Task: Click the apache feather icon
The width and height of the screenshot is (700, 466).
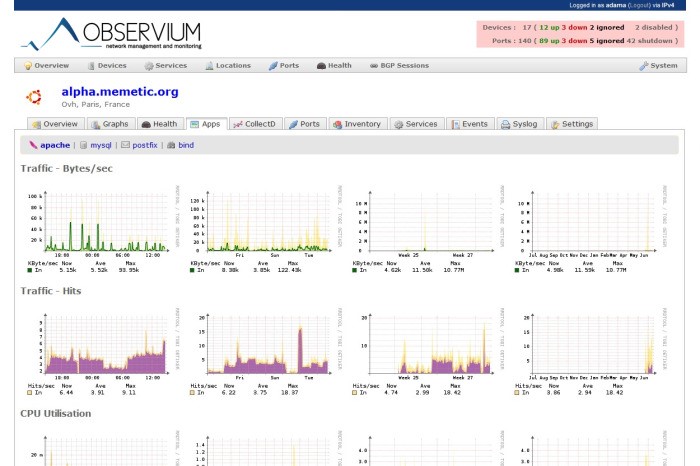Action: pos(33,145)
